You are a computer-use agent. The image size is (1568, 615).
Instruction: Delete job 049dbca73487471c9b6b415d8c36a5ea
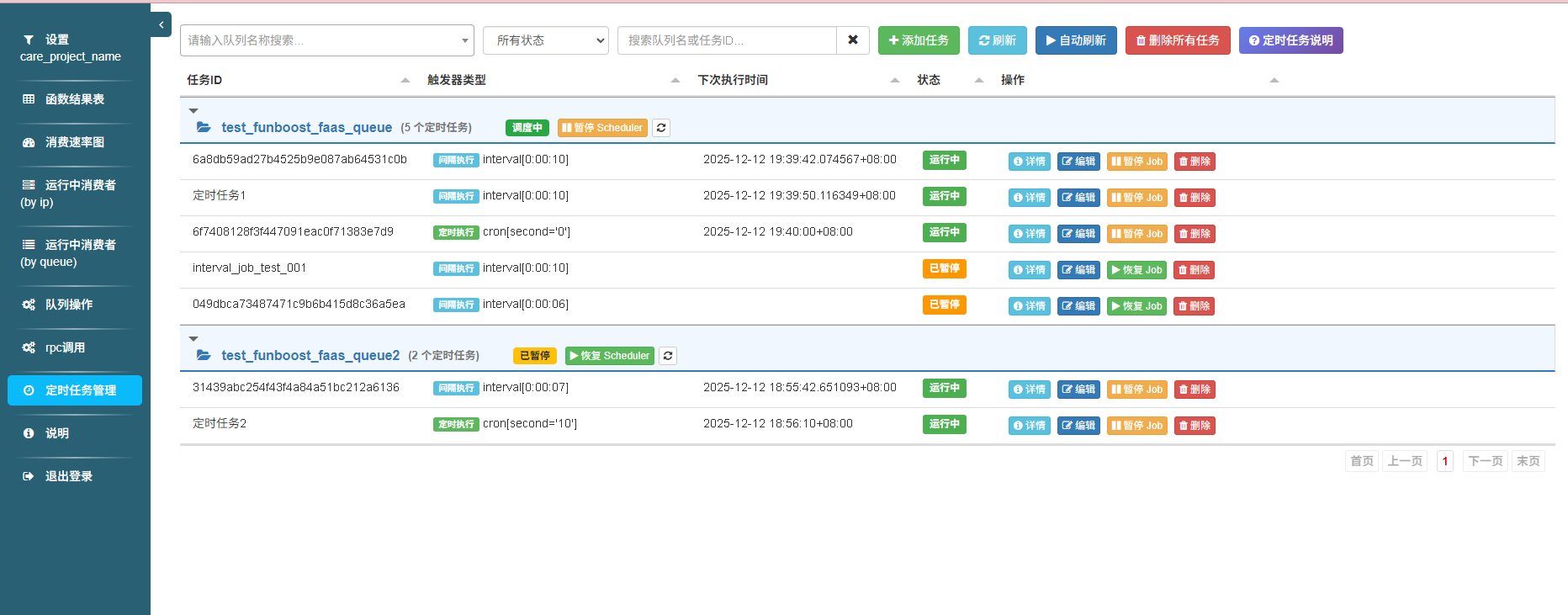click(x=1195, y=306)
